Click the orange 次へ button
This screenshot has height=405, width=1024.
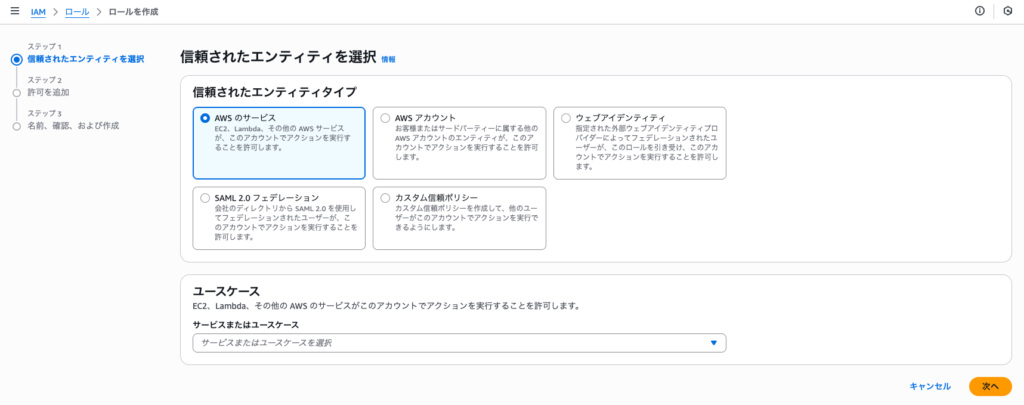tap(989, 386)
